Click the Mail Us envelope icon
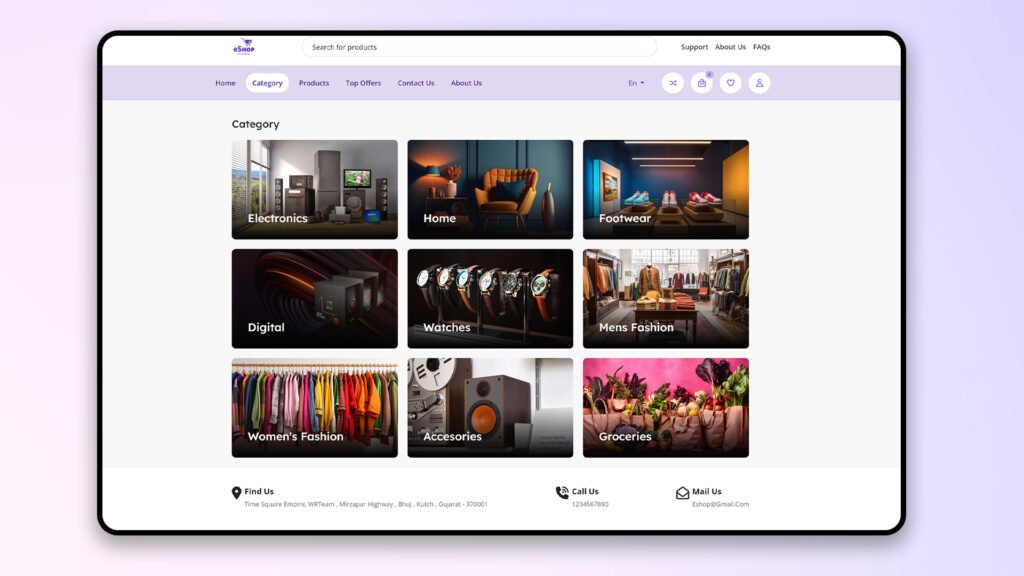This screenshot has width=1024, height=576. tap(682, 492)
